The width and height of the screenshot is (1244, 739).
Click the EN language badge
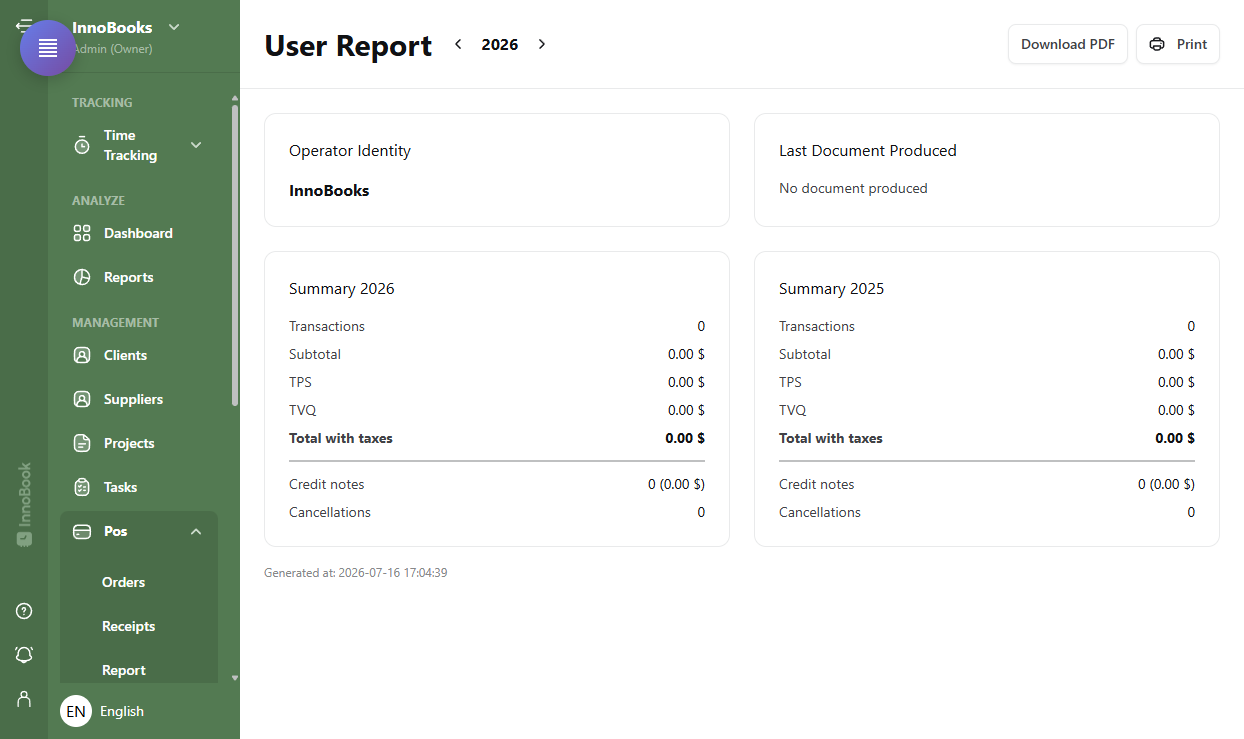coord(76,711)
